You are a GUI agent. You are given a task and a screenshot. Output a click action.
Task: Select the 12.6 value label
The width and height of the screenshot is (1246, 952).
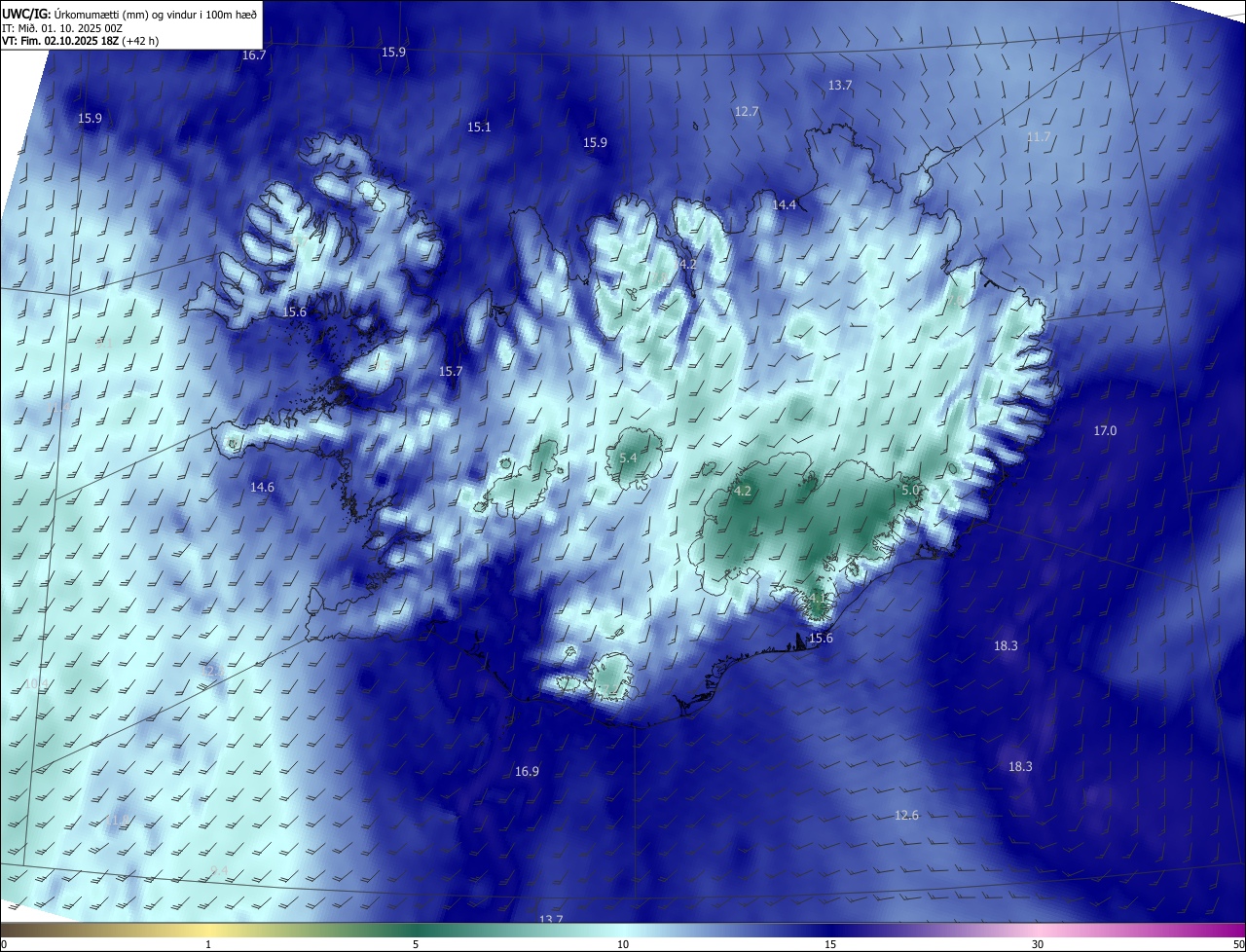pyautogui.click(x=906, y=816)
